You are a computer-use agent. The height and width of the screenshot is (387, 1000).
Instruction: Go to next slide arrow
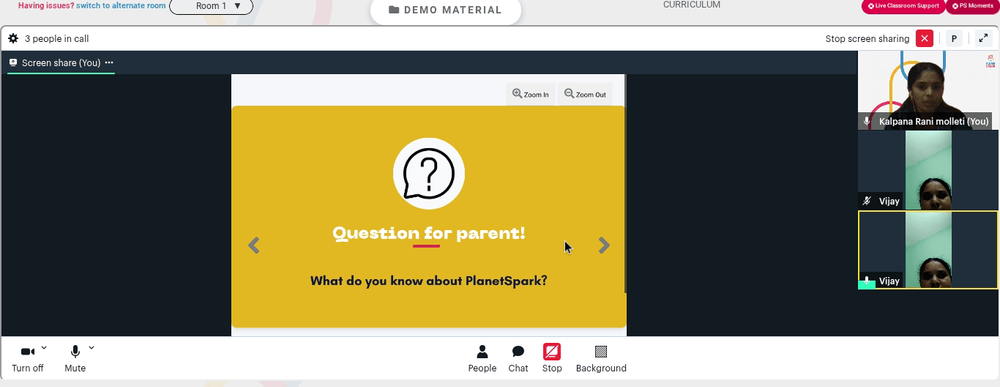(604, 245)
